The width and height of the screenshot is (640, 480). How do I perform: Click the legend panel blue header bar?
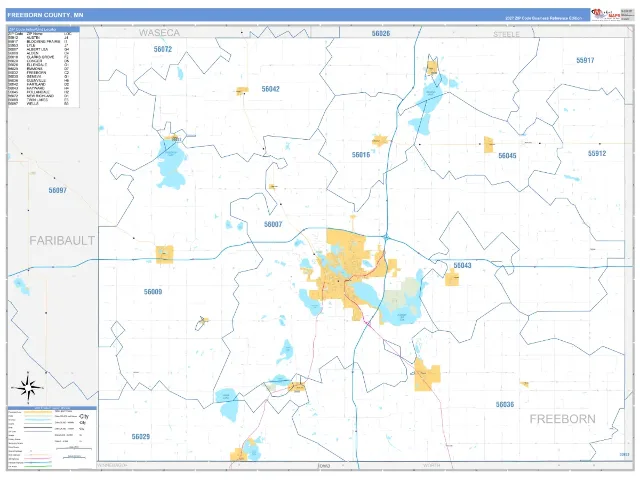point(52,408)
